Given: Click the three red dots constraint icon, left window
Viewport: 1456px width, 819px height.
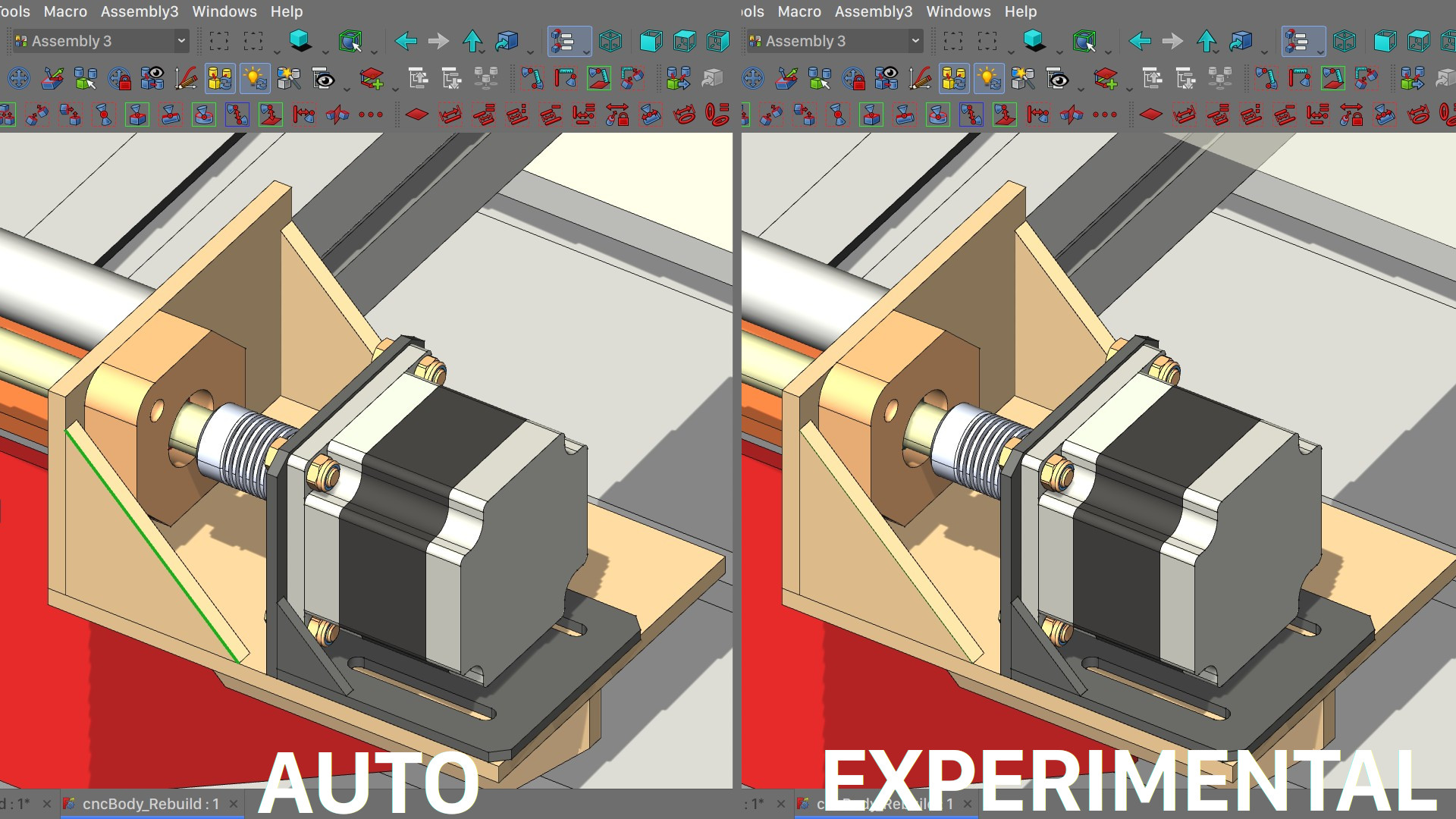Looking at the screenshot, I should [371, 115].
